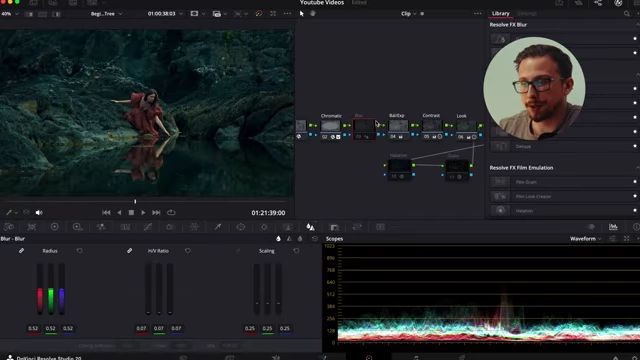Reset all Blur palette settings

click(x=315, y=239)
